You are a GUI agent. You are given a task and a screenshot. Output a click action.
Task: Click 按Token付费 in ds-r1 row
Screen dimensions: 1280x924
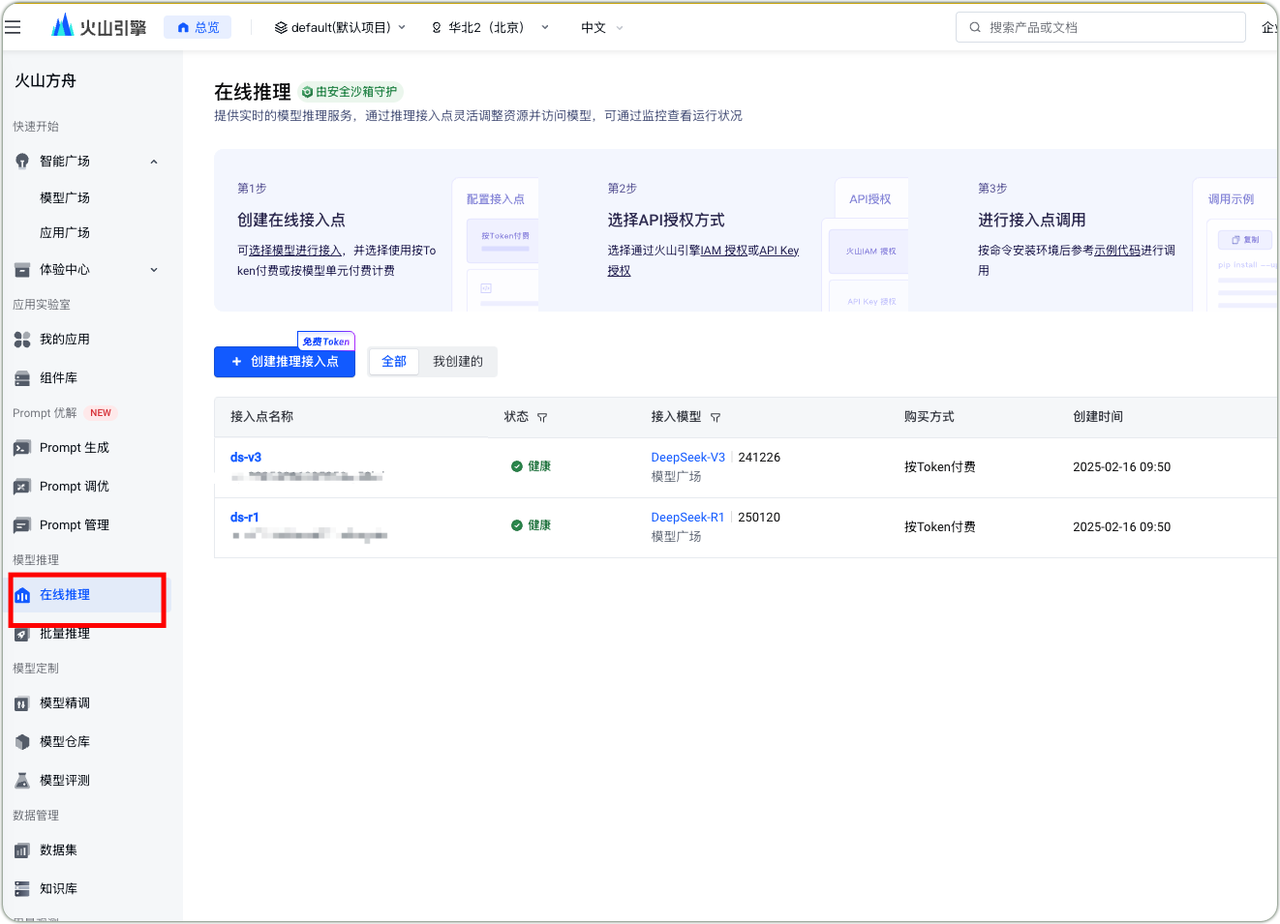pyautogui.click(x=940, y=527)
